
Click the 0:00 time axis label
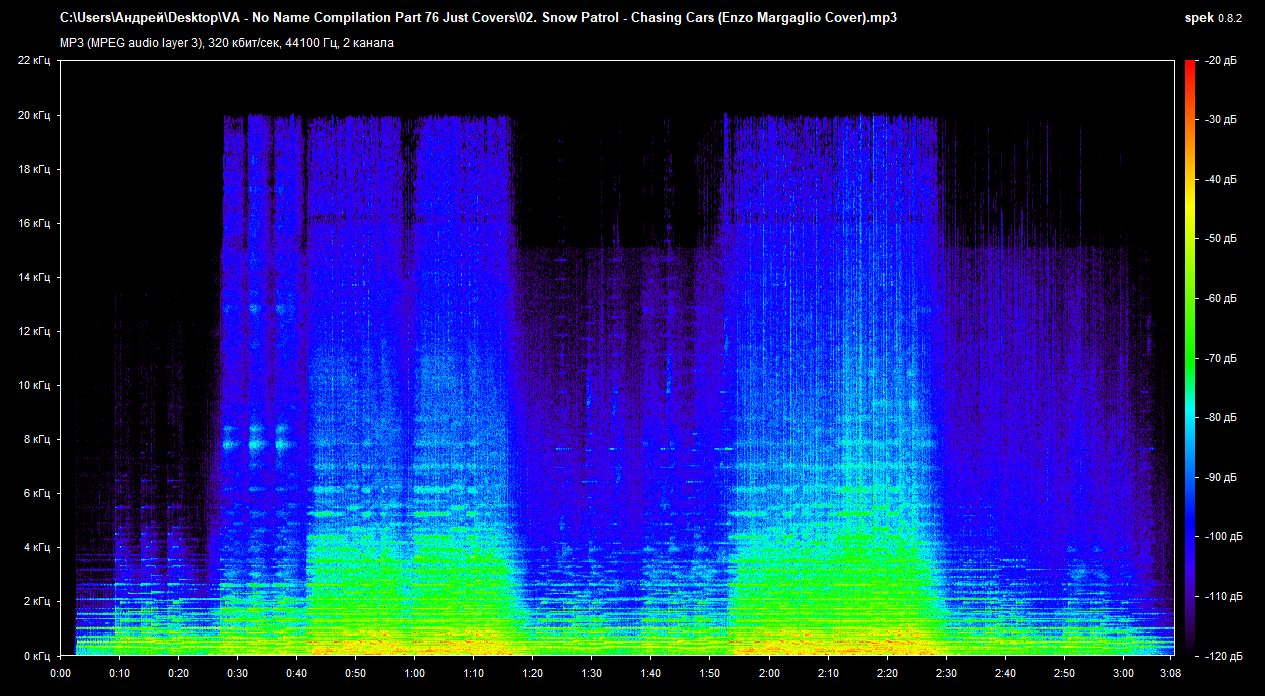click(61, 674)
